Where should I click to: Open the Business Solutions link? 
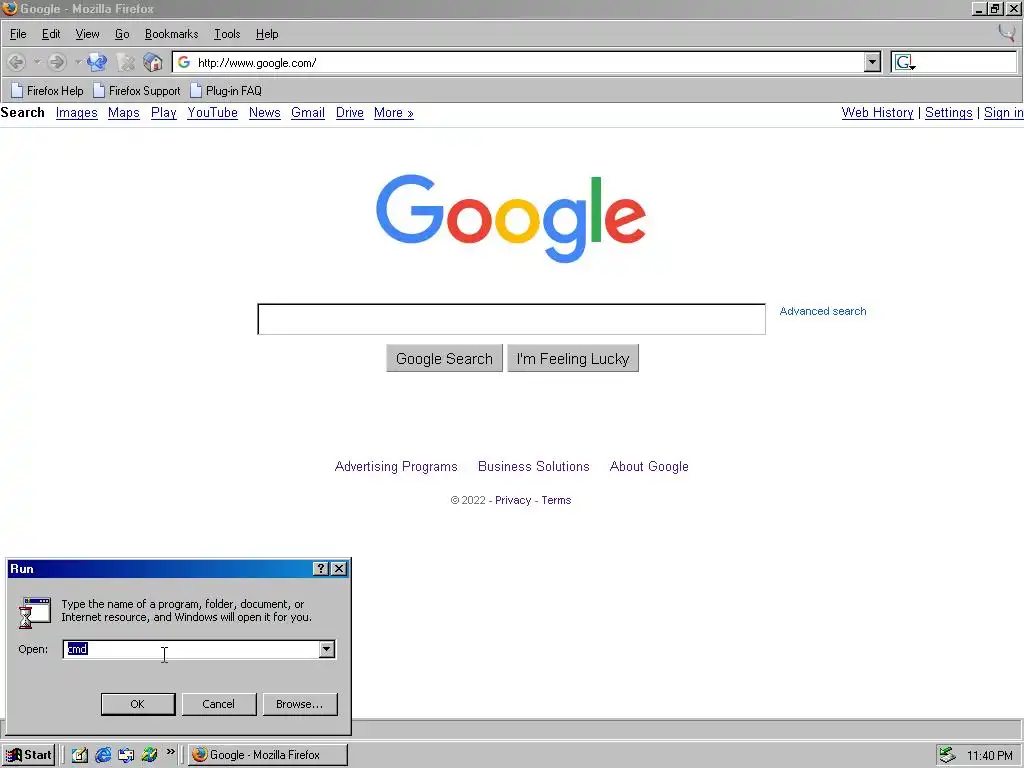point(534,467)
